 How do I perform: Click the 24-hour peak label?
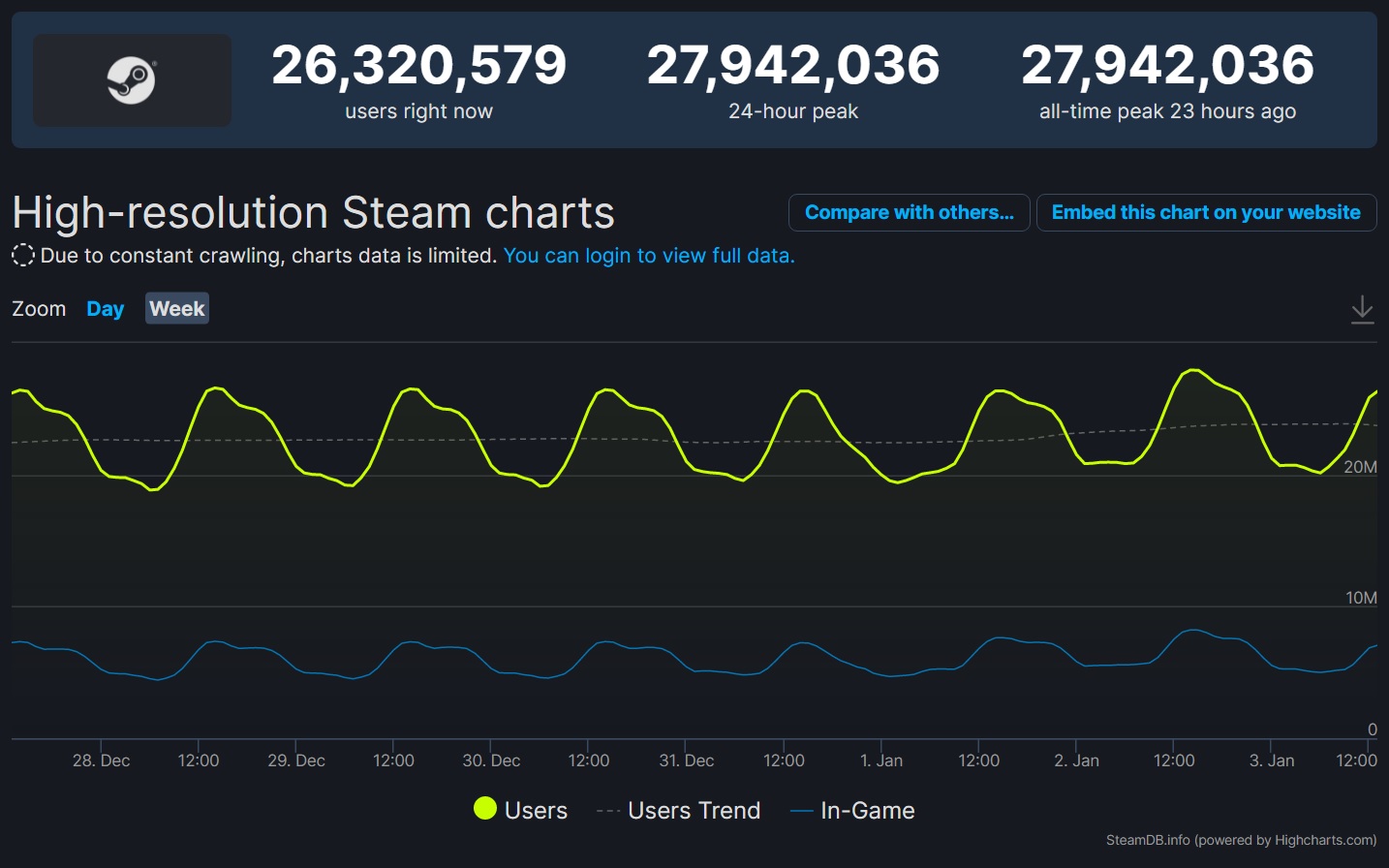pyautogui.click(x=793, y=111)
